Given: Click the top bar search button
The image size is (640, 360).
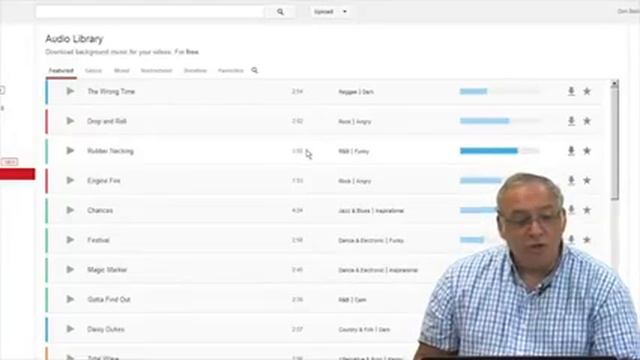Looking at the screenshot, I should pyautogui.click(x=280, y=12).
